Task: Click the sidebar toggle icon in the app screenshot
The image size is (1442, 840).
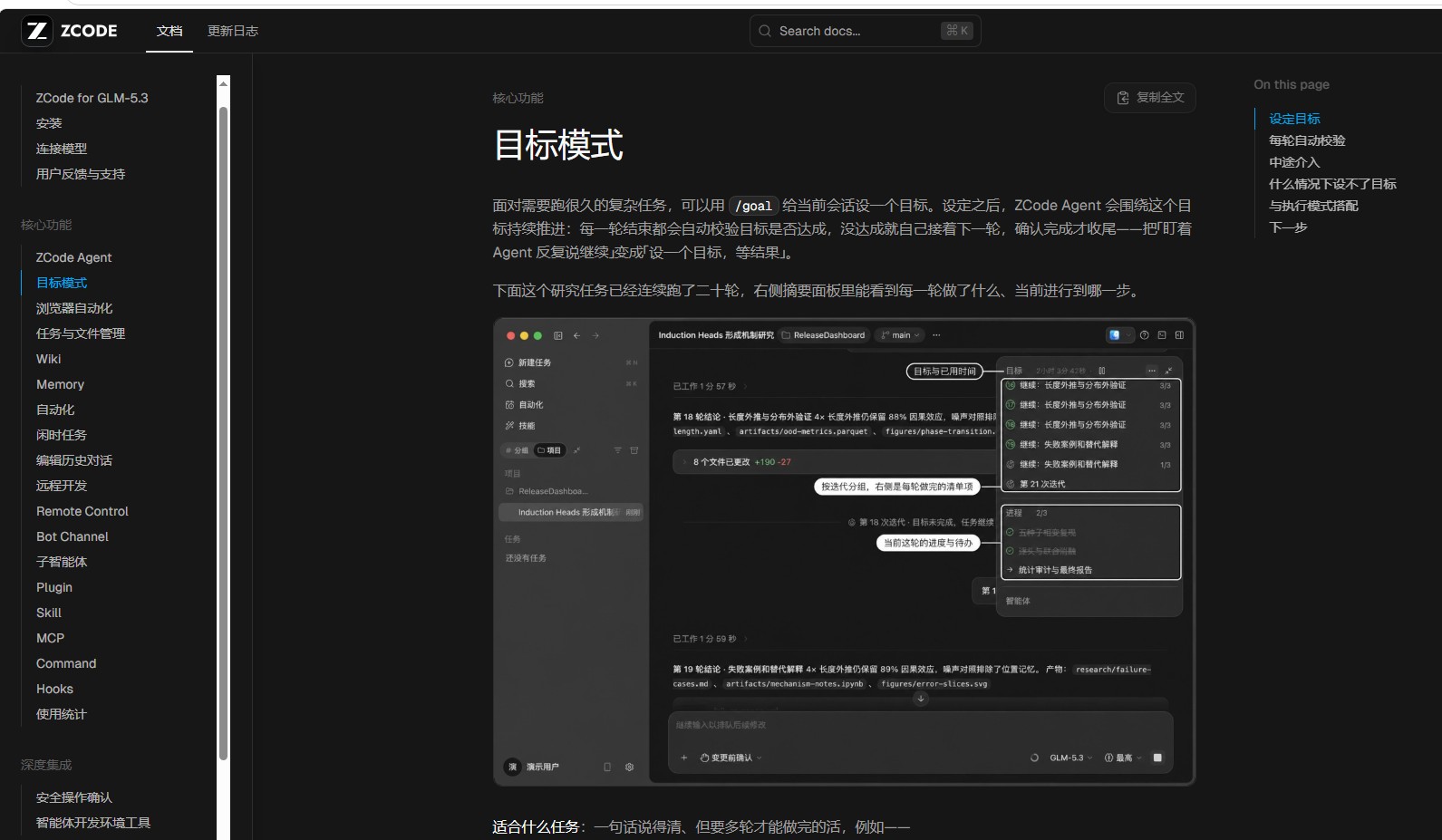Action: coord(558,335)
